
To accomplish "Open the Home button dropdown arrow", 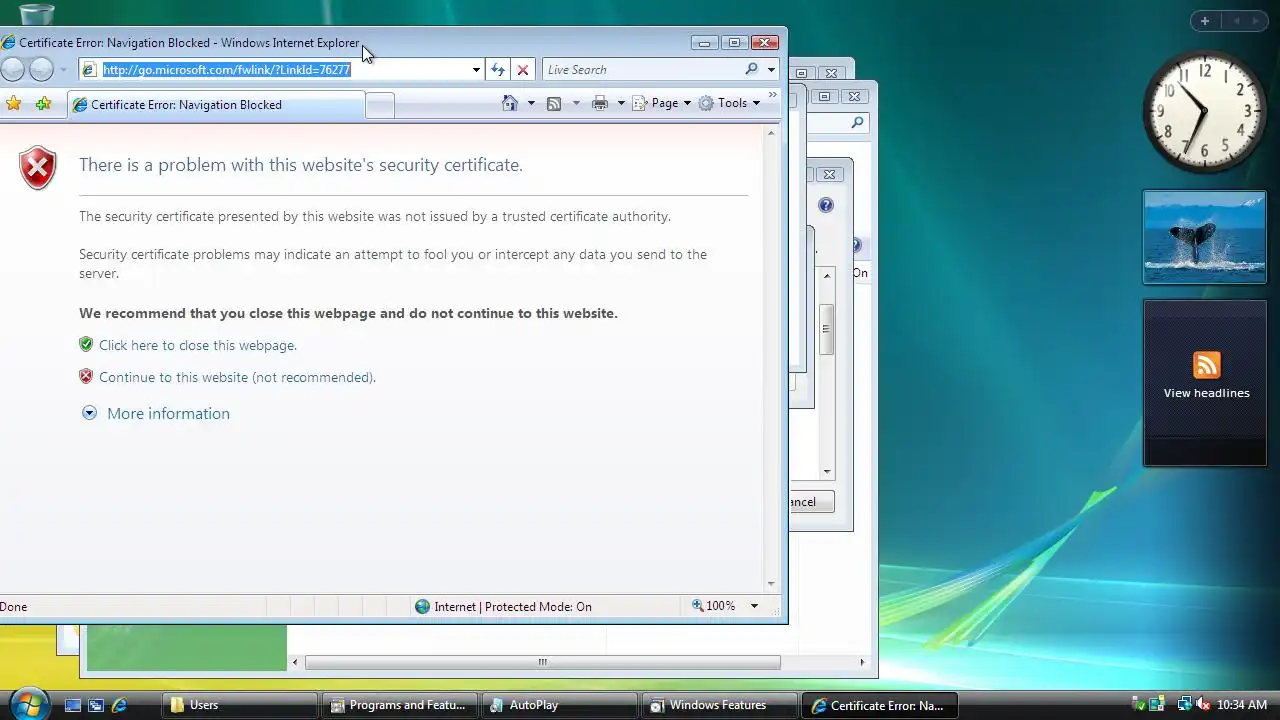I will 531,103.
